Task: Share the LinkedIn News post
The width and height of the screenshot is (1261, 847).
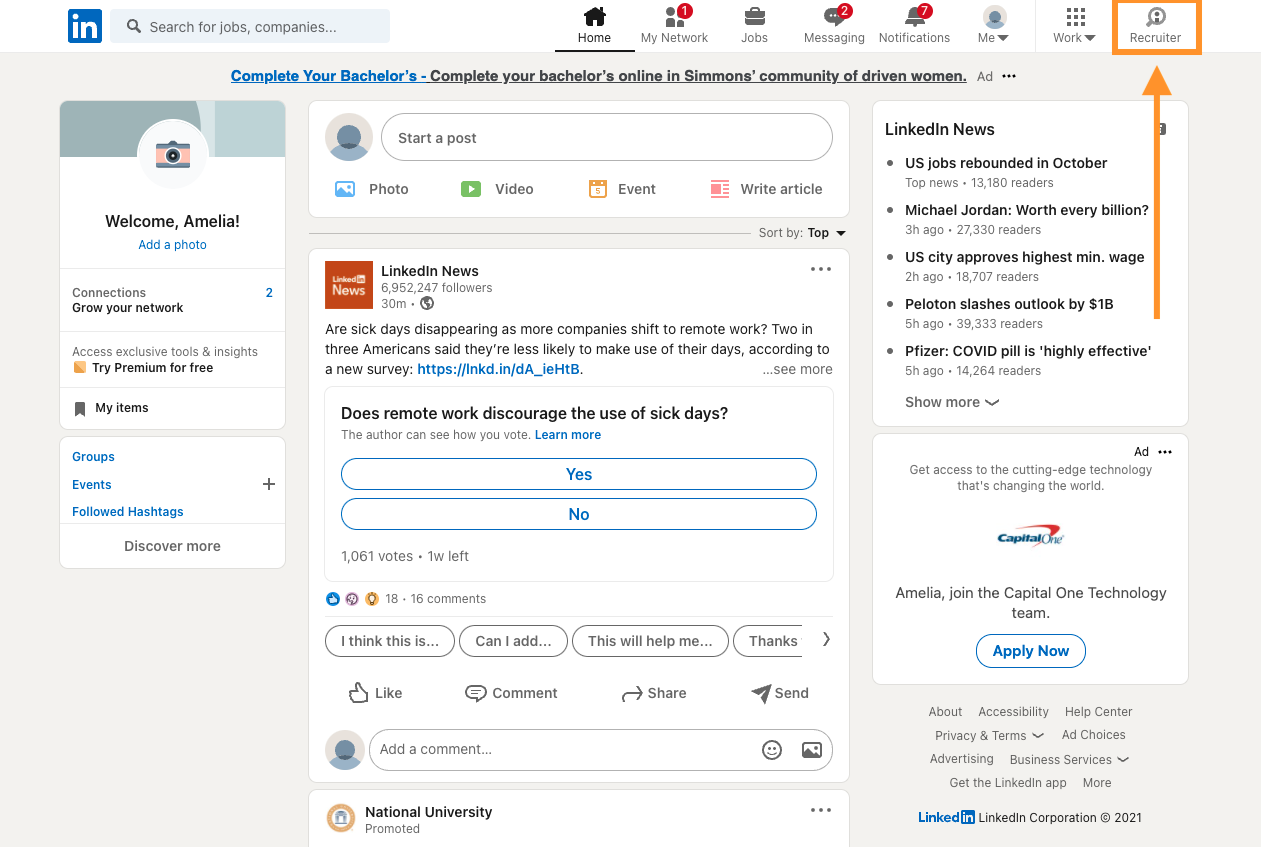Action: point(654,693)
